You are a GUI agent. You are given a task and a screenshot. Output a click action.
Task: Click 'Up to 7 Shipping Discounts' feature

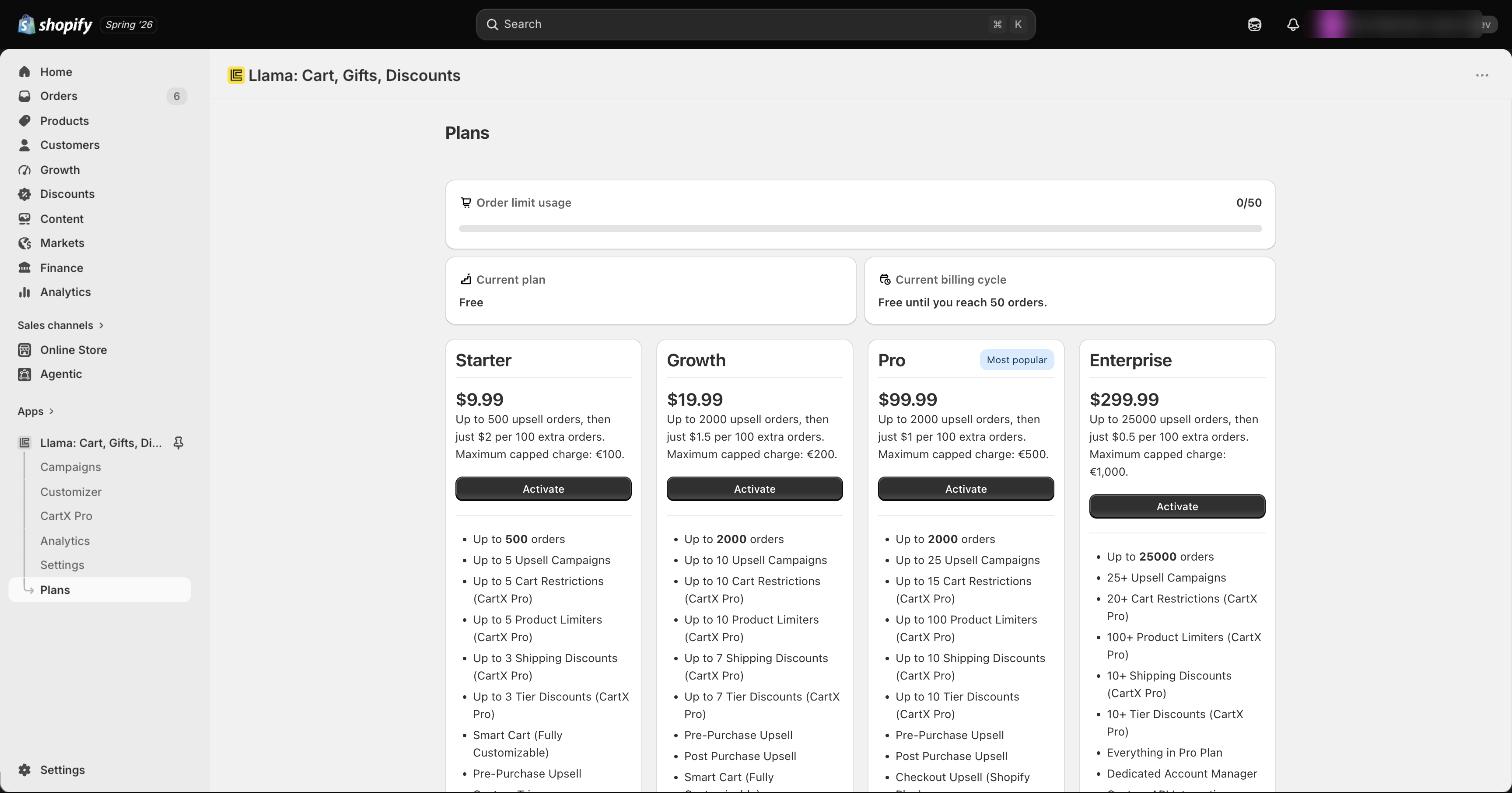[756, 667]
